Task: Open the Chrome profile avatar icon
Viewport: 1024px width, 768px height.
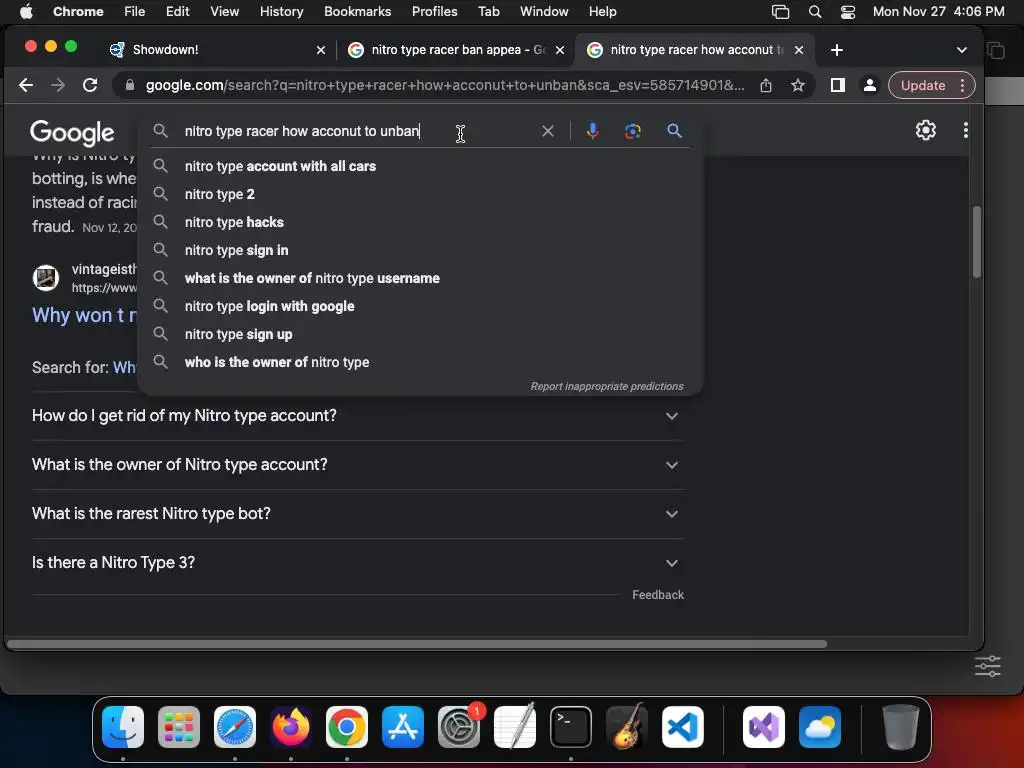Action: pyautogui.click(x=870, y=85)
